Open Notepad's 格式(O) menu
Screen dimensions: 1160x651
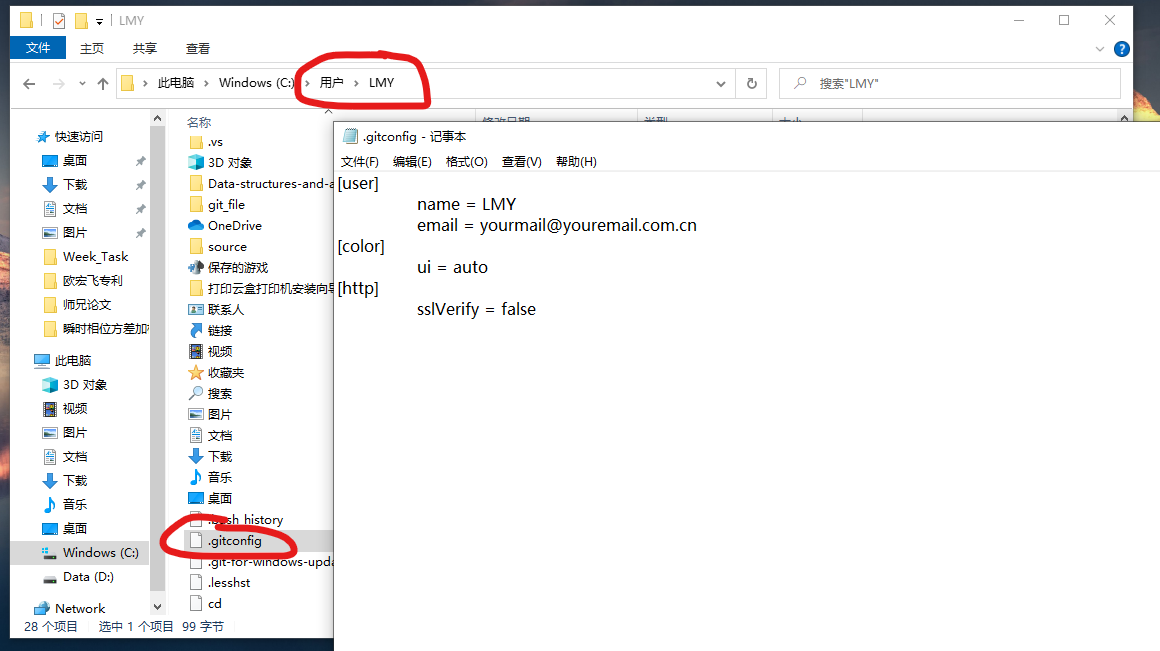coord(467,161)
